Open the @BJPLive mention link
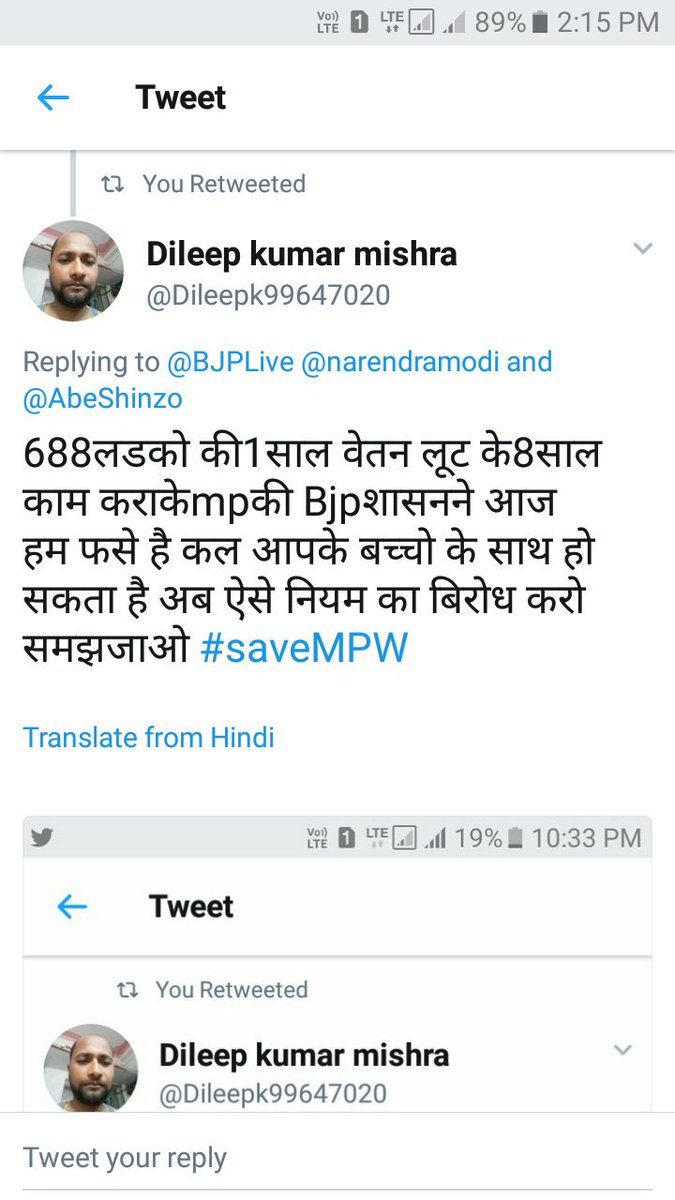 229,361
